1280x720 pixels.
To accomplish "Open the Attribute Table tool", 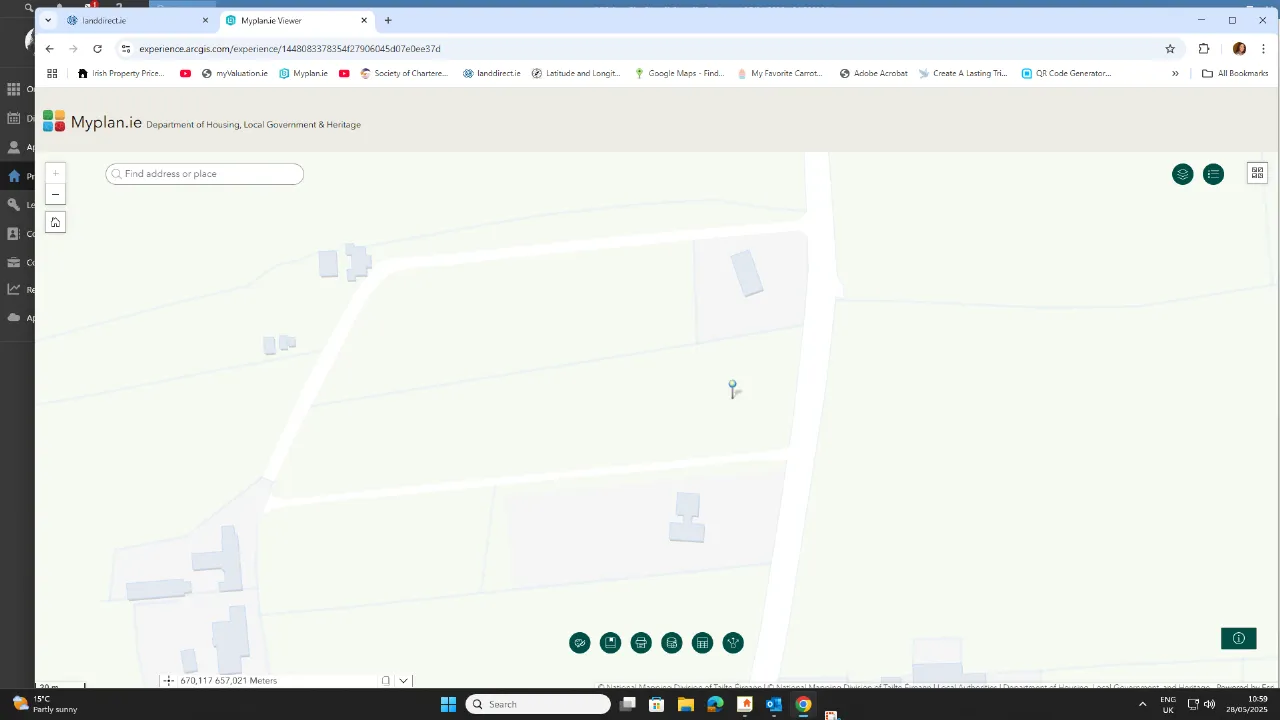I will [702, 643].
